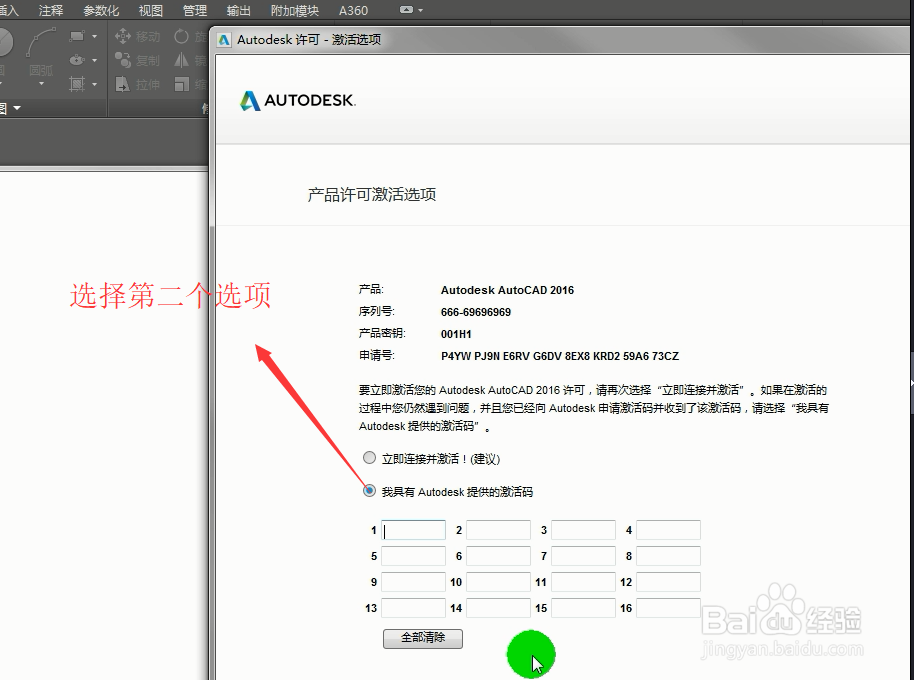
Task: Click activation code field 5
Action: 413,556
